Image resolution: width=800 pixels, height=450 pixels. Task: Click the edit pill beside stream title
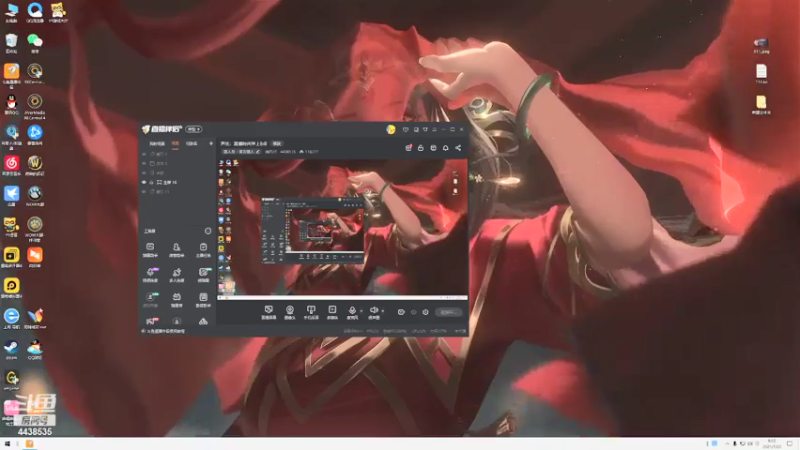[277, 144]
